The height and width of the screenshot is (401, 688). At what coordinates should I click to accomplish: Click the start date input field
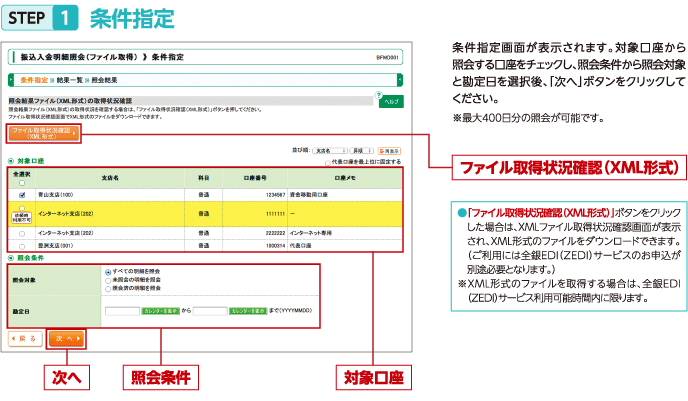121,311
